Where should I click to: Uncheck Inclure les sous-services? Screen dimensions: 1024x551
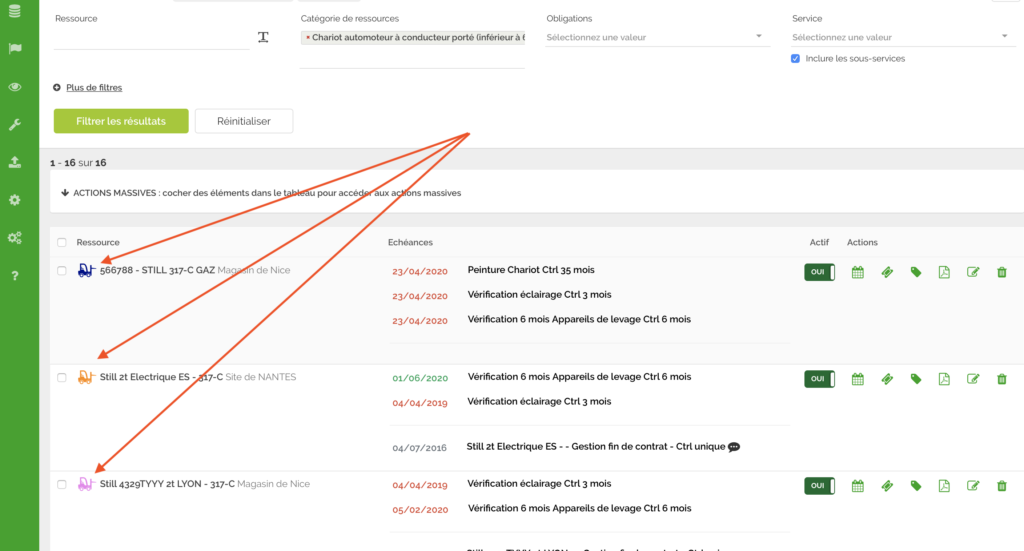tap(795, 59)
